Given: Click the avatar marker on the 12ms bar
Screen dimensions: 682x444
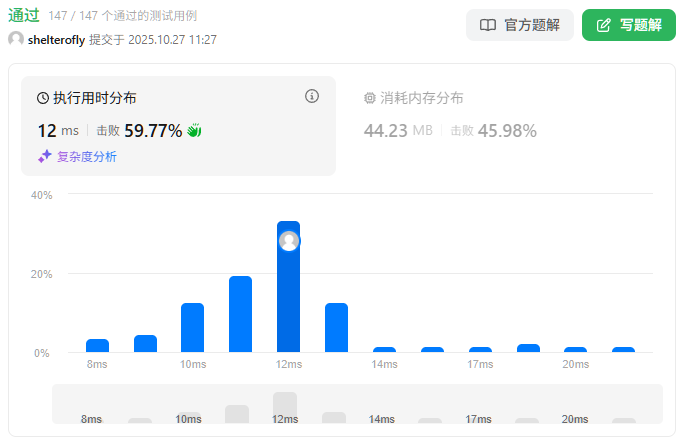Looking at the screenshot, I should click(x=289, y=241).
